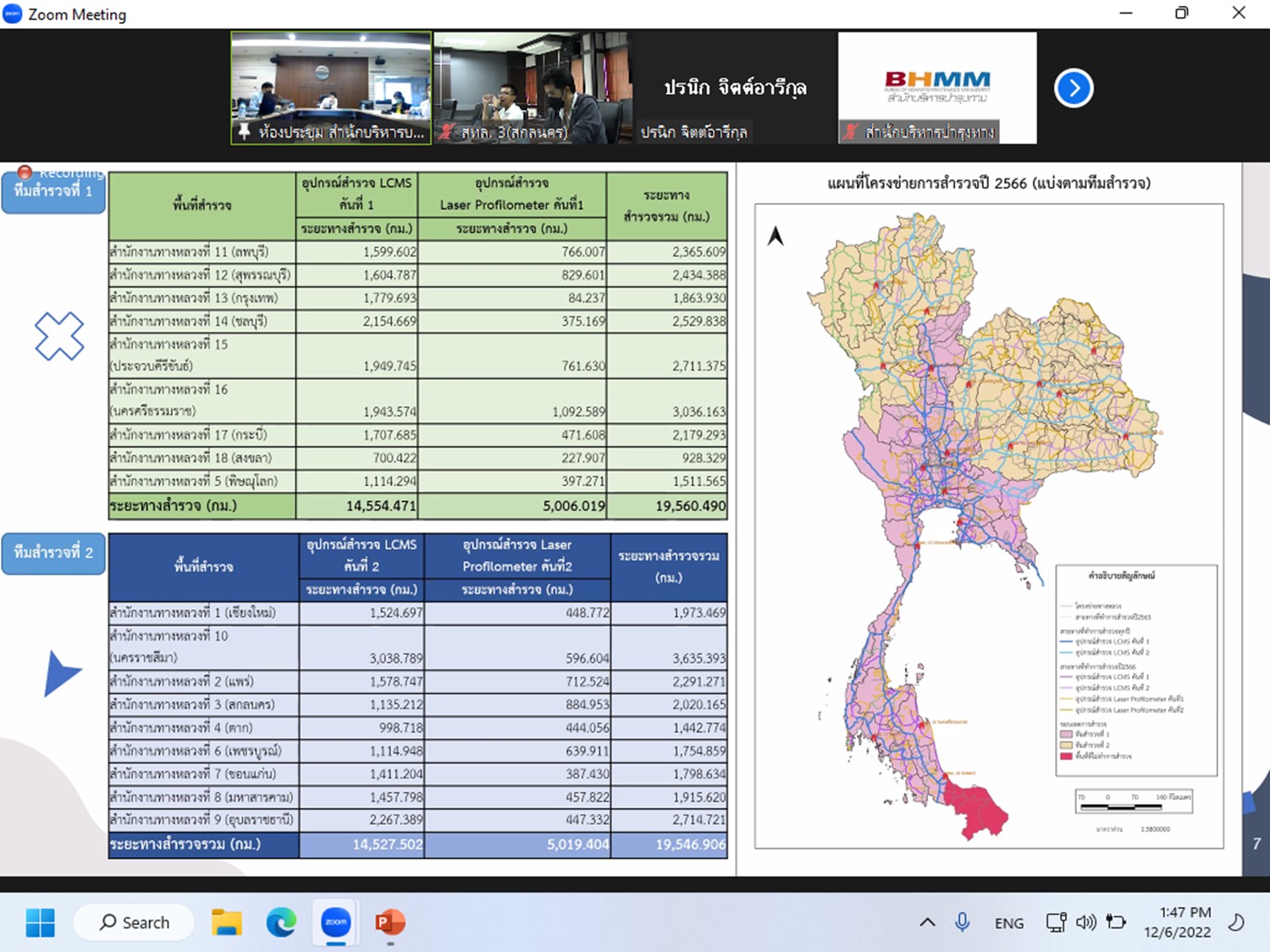The height and width of the screenshot is (952, 1270).
Task: Toggle focus assist moon icon
Action: (1236, 922)
